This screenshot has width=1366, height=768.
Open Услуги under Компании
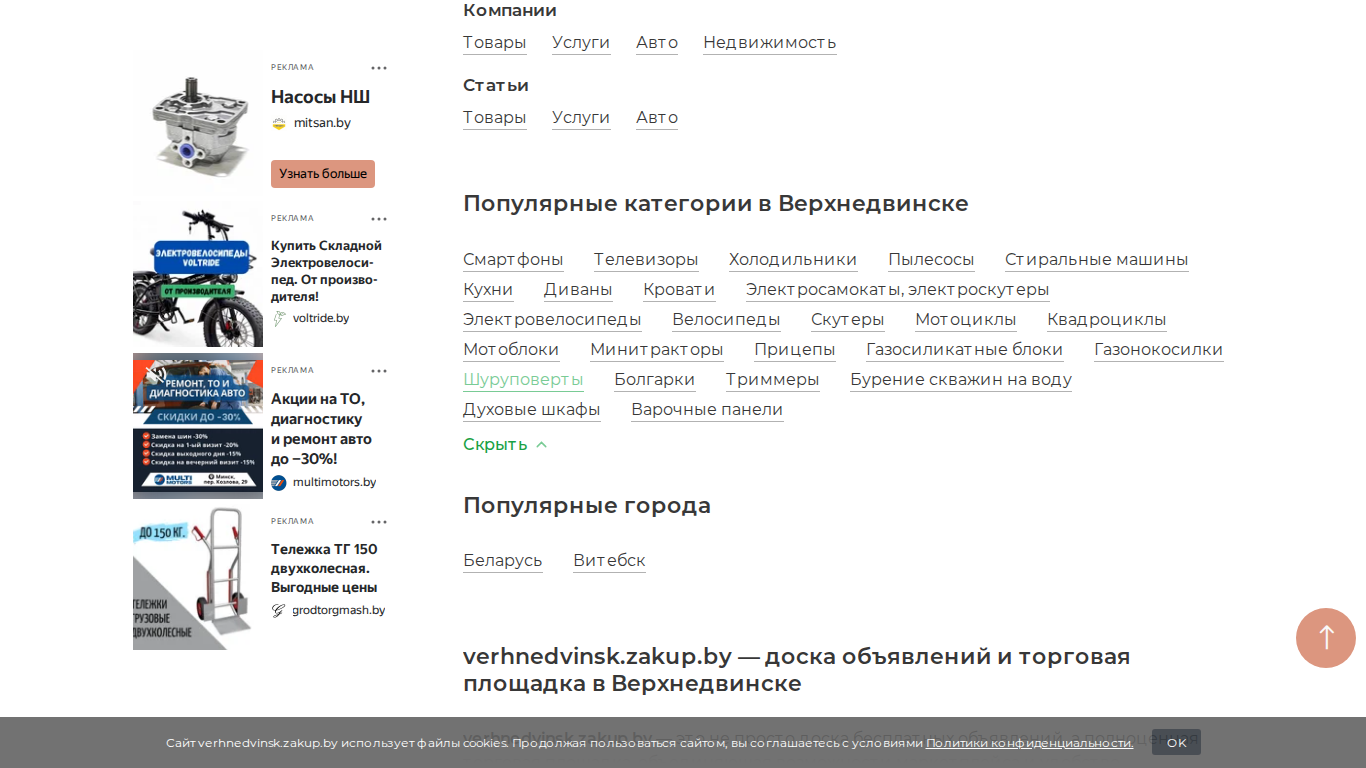click(581, 43)
